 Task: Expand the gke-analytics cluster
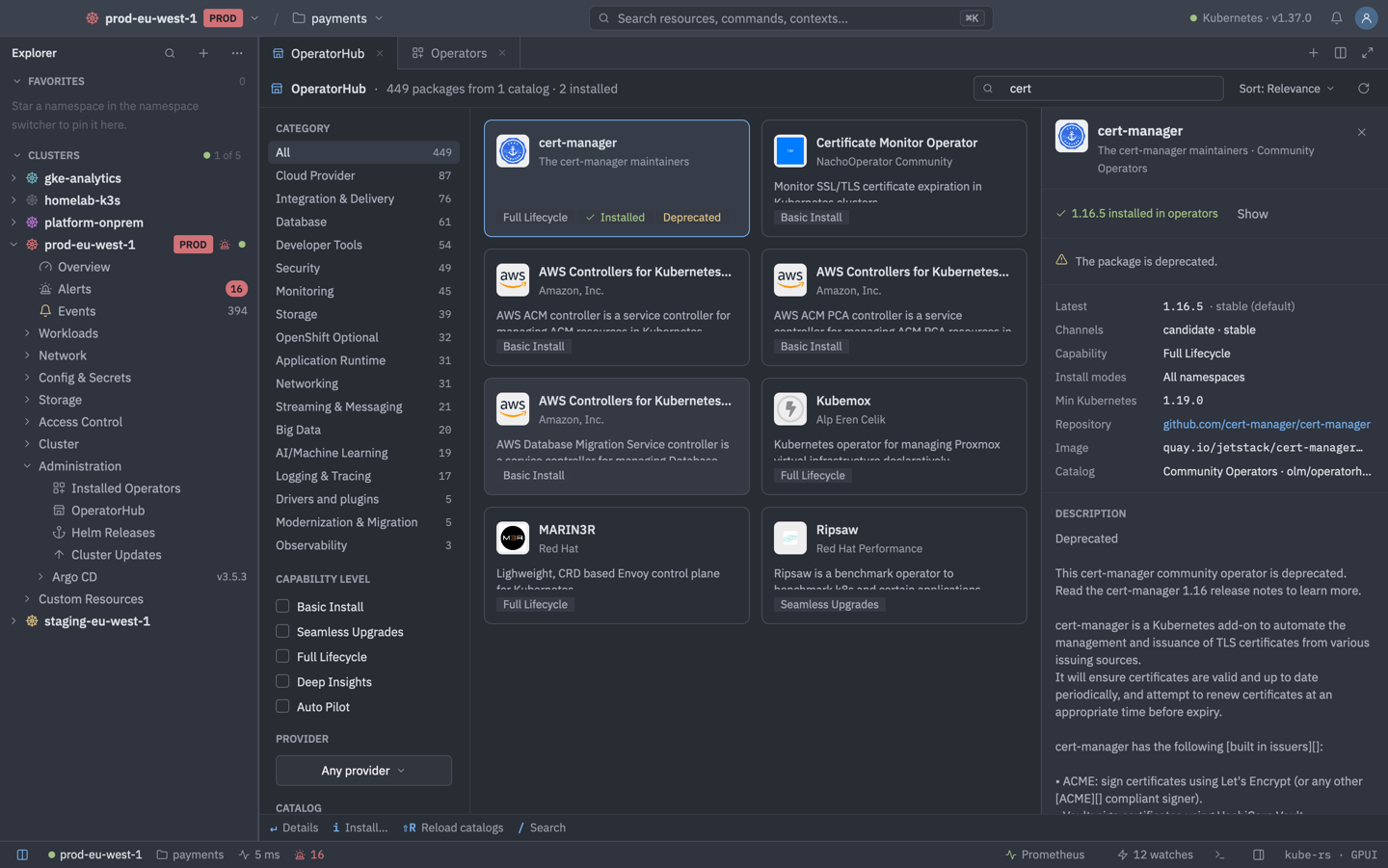[13, 178]
